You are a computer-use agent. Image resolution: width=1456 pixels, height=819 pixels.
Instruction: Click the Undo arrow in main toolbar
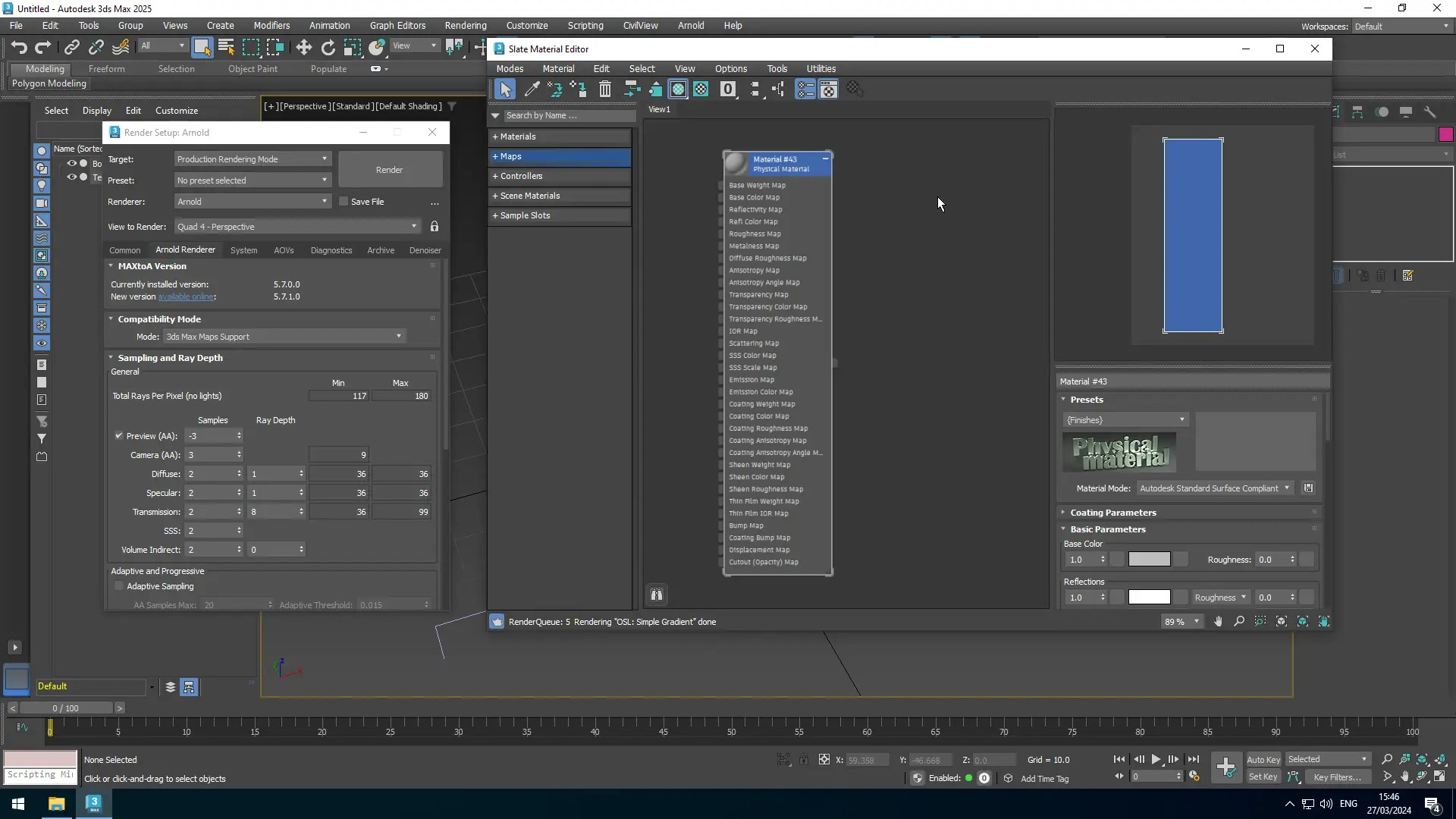click(x=19, y=48)
